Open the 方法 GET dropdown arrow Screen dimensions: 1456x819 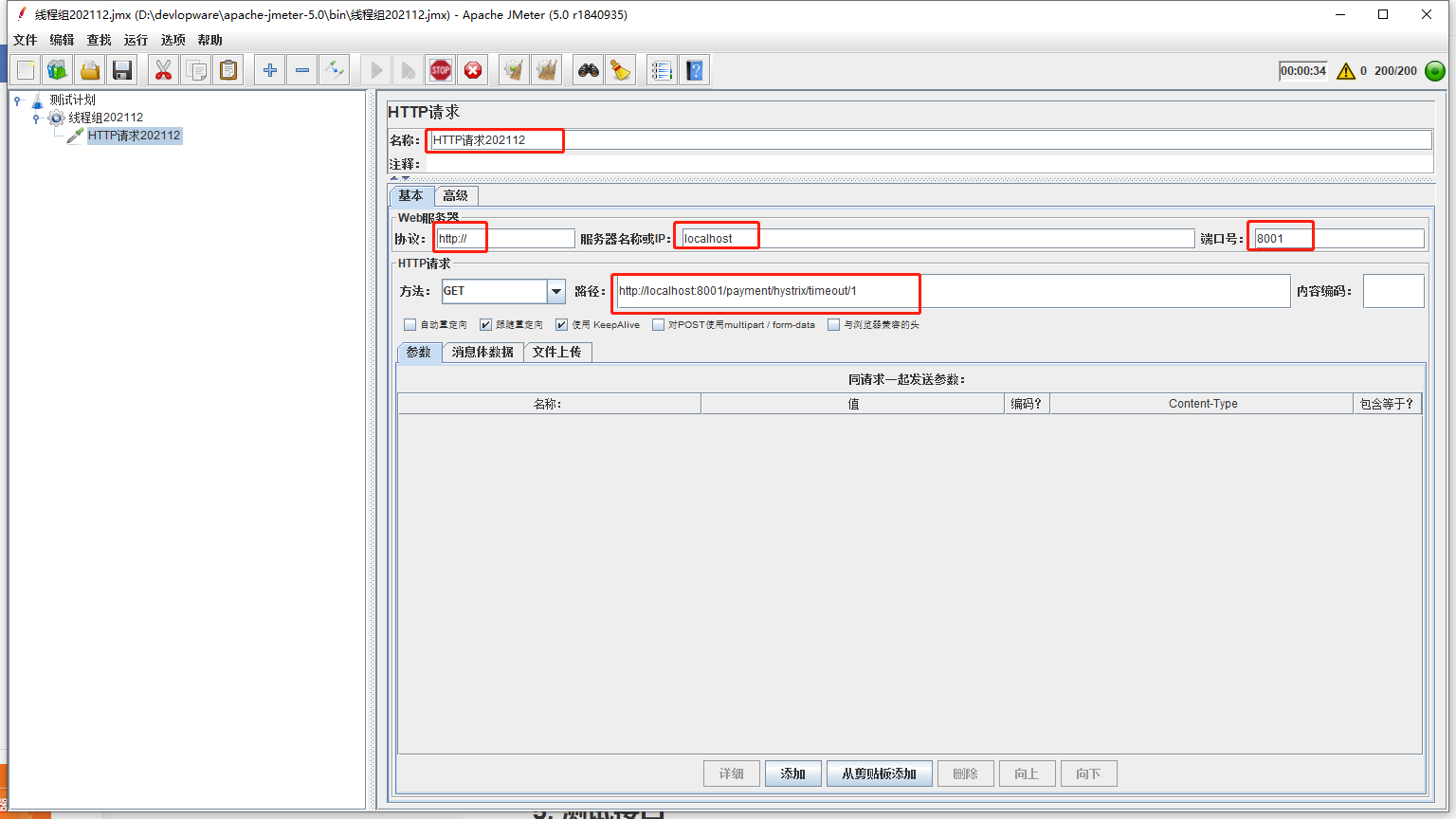[x=556, y=291]
